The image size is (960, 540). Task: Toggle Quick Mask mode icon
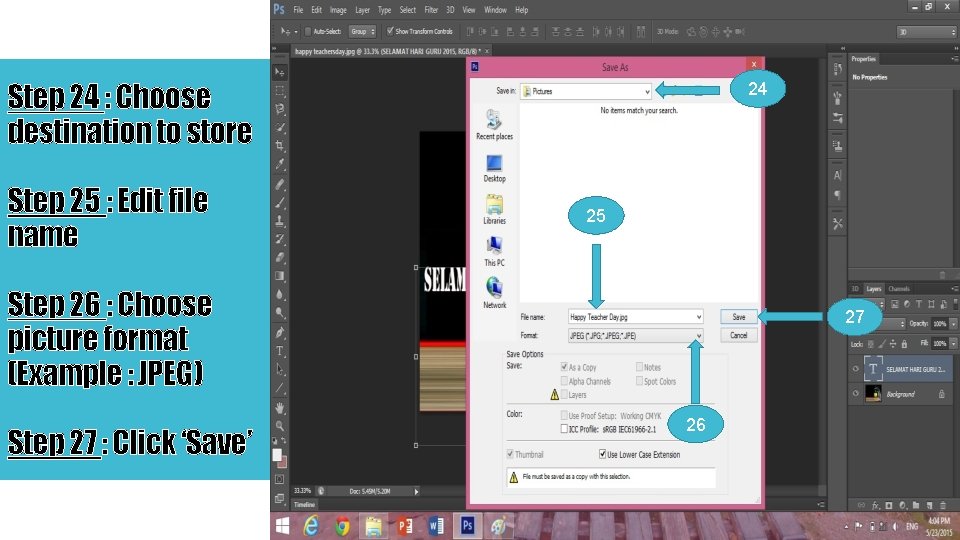280,479
